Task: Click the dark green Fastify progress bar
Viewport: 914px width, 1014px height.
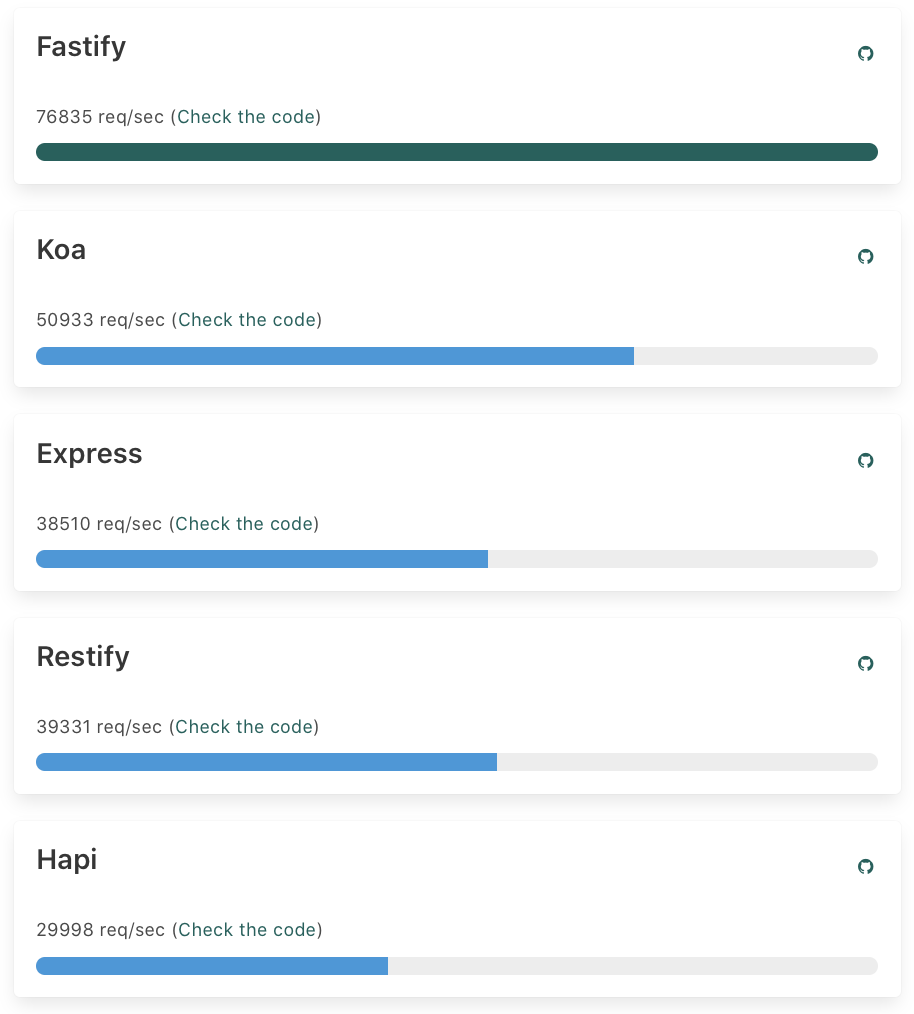Action: click(457, 152)
